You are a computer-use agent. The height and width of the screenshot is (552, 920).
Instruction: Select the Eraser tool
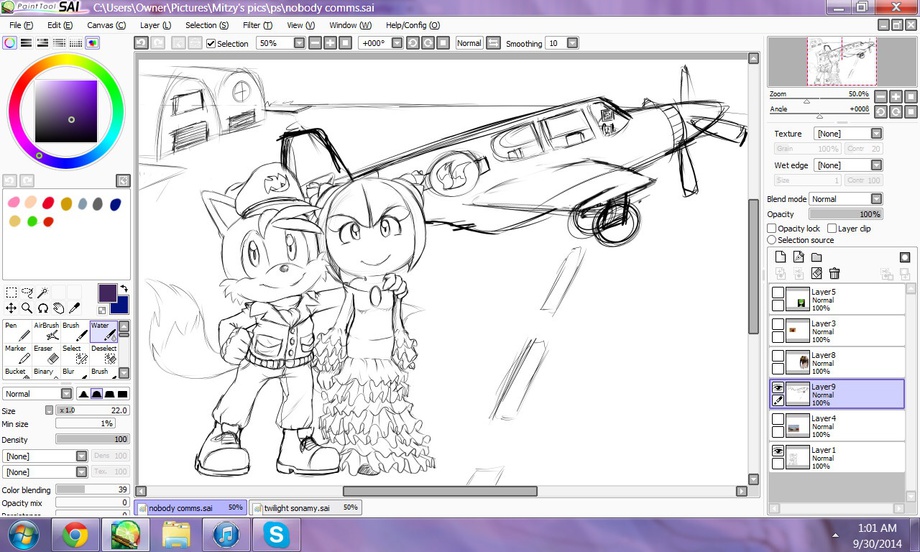tap(46, 355)
